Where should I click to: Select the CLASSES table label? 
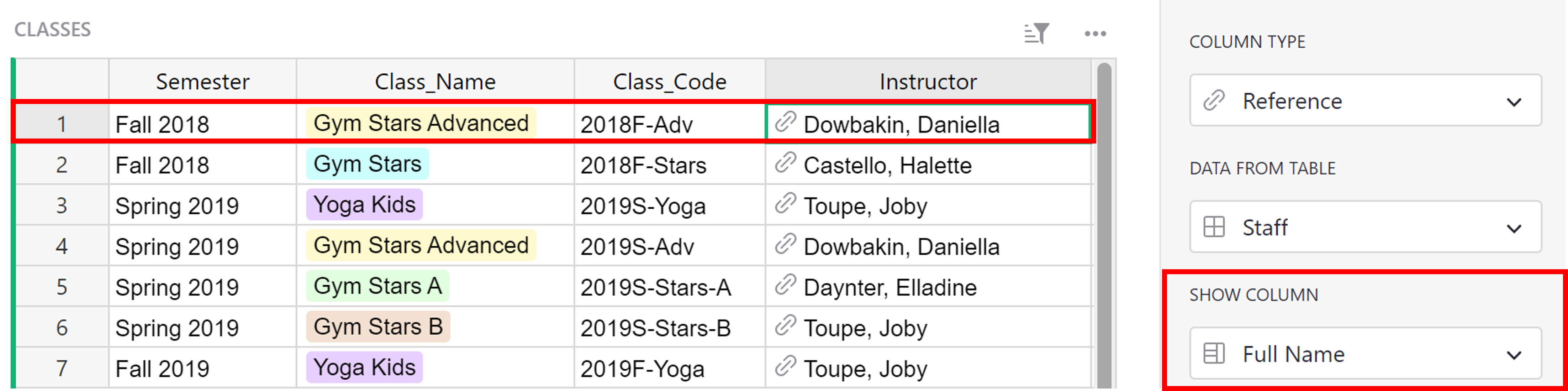click(52, 28)
